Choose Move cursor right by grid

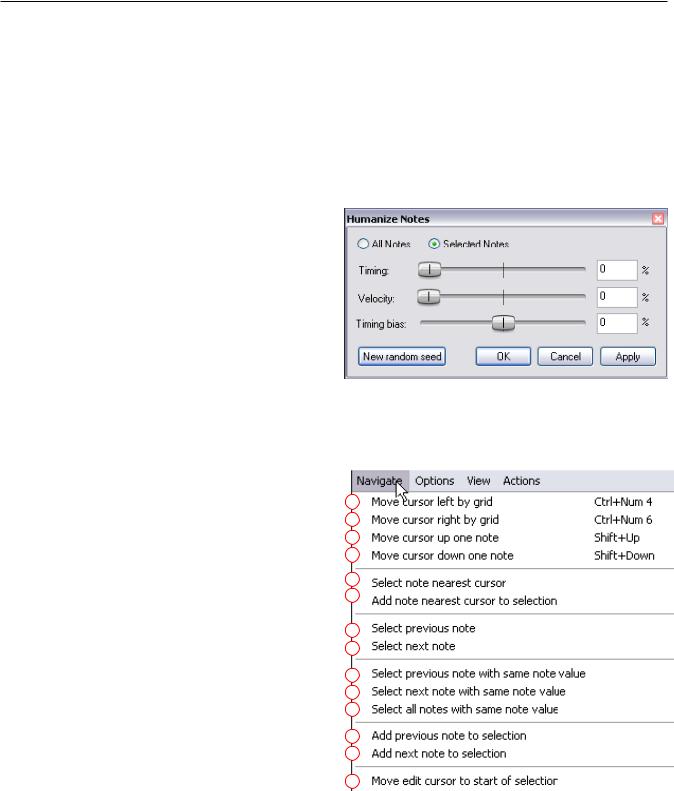tap(514, 520)
